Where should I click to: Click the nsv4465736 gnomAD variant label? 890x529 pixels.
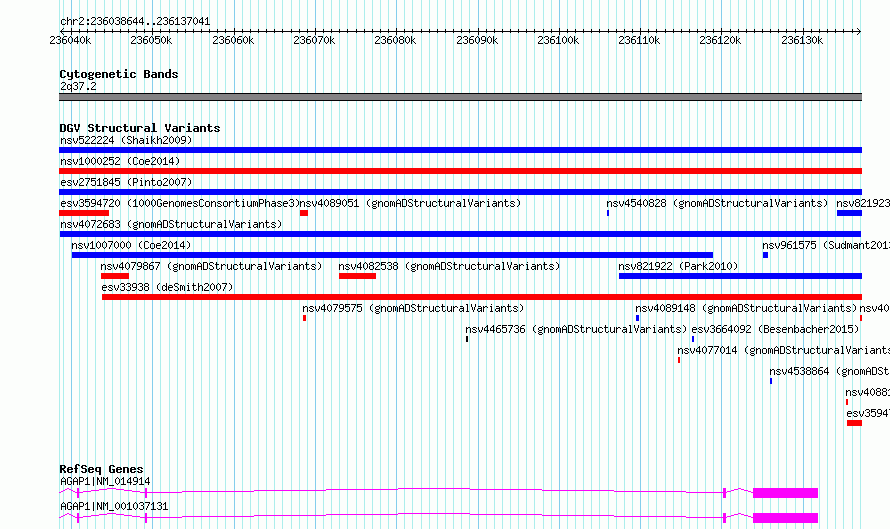tap(576, 329)
